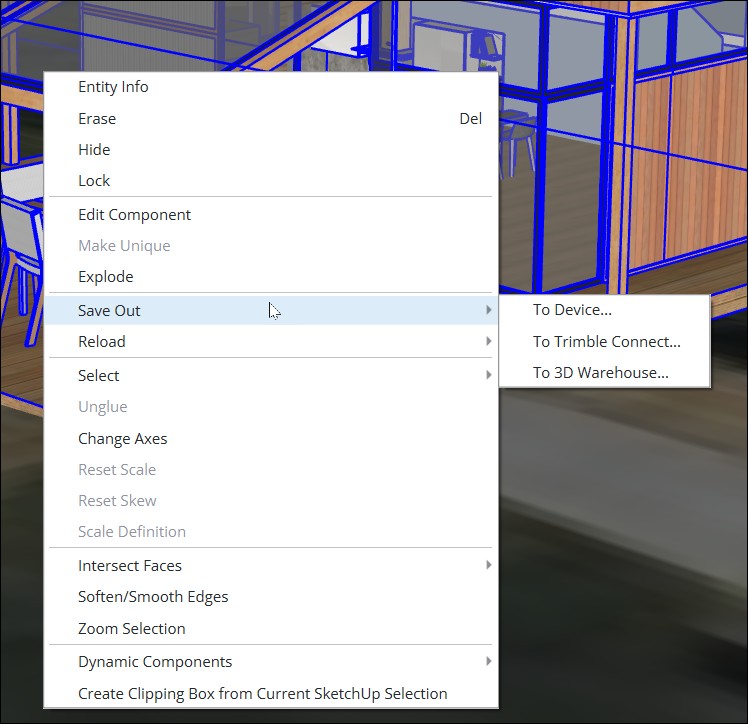Viewport: 748px width, 724px height.
Task: Click Zoom Selection entry
Action: 131,629
